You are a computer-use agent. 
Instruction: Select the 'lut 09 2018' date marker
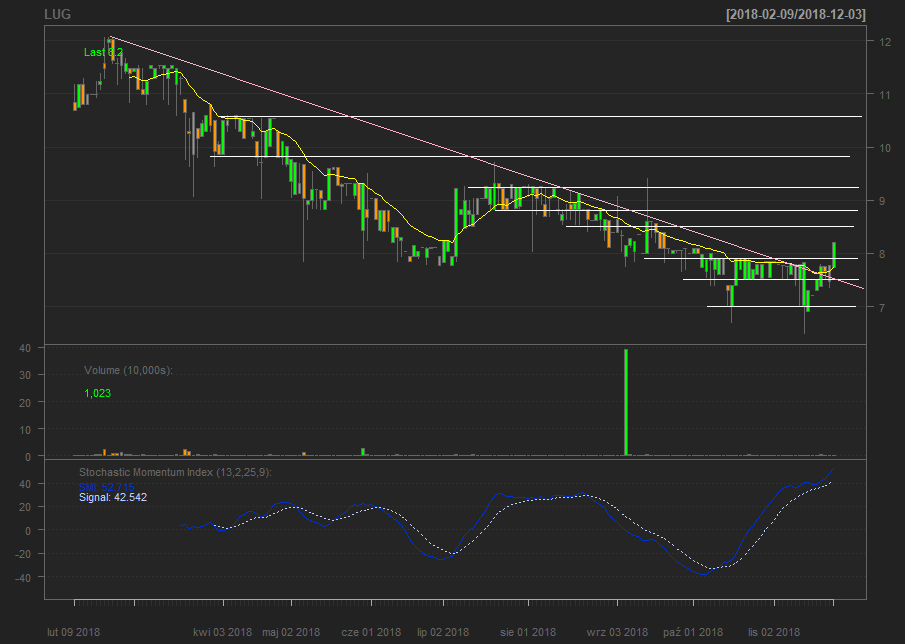pyautogui.click(x=74, y=632)
